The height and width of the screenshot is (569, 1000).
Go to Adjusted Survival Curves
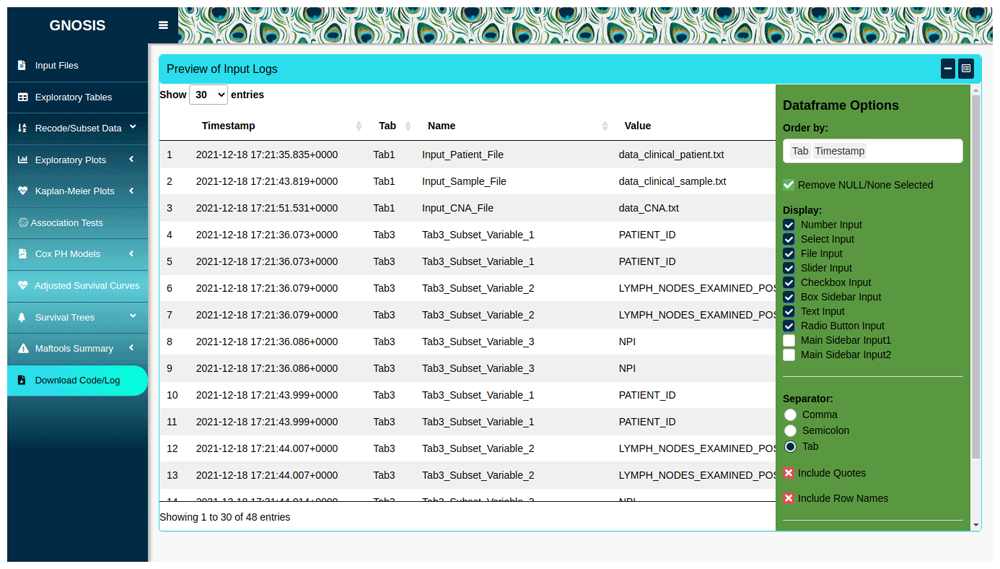tap(86, 286)
